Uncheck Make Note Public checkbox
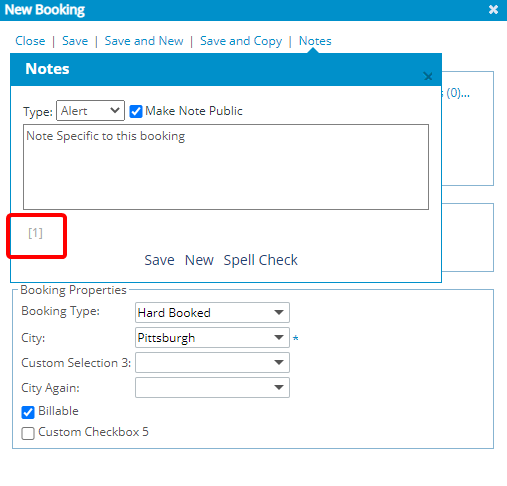The image size is (507, 486). (136, 111)
